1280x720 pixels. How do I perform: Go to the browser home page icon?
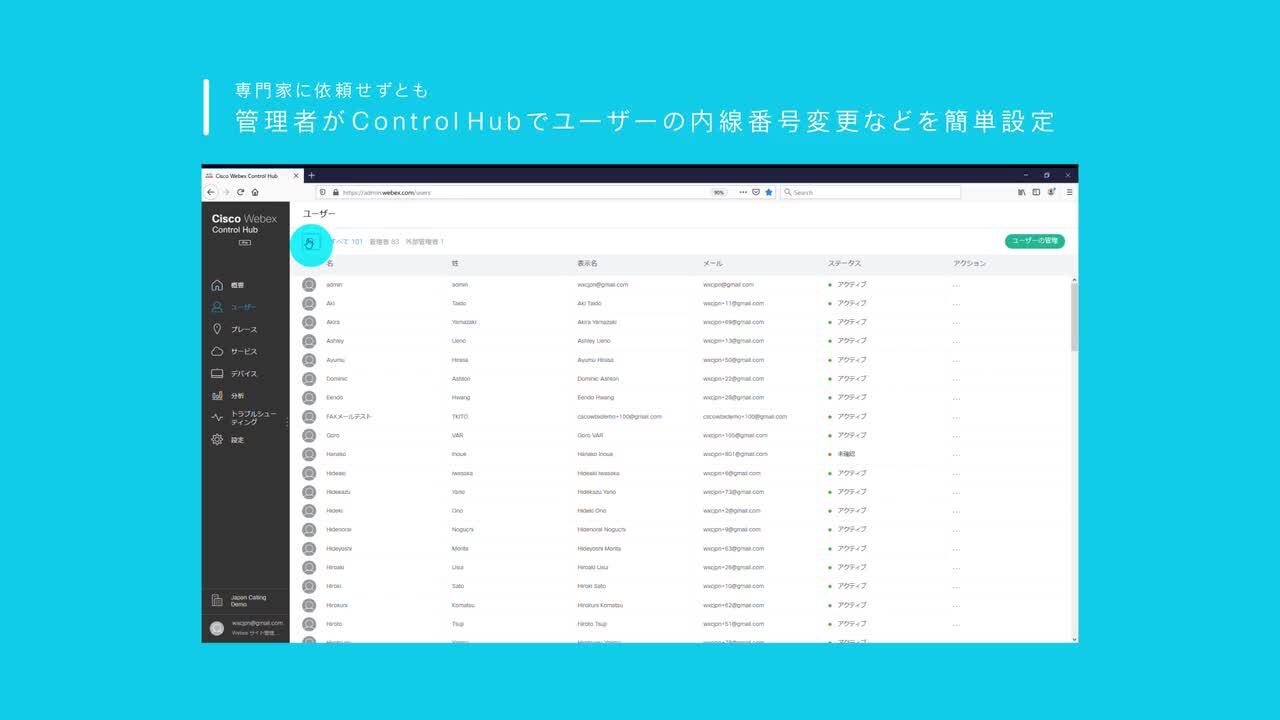(255, 192)
